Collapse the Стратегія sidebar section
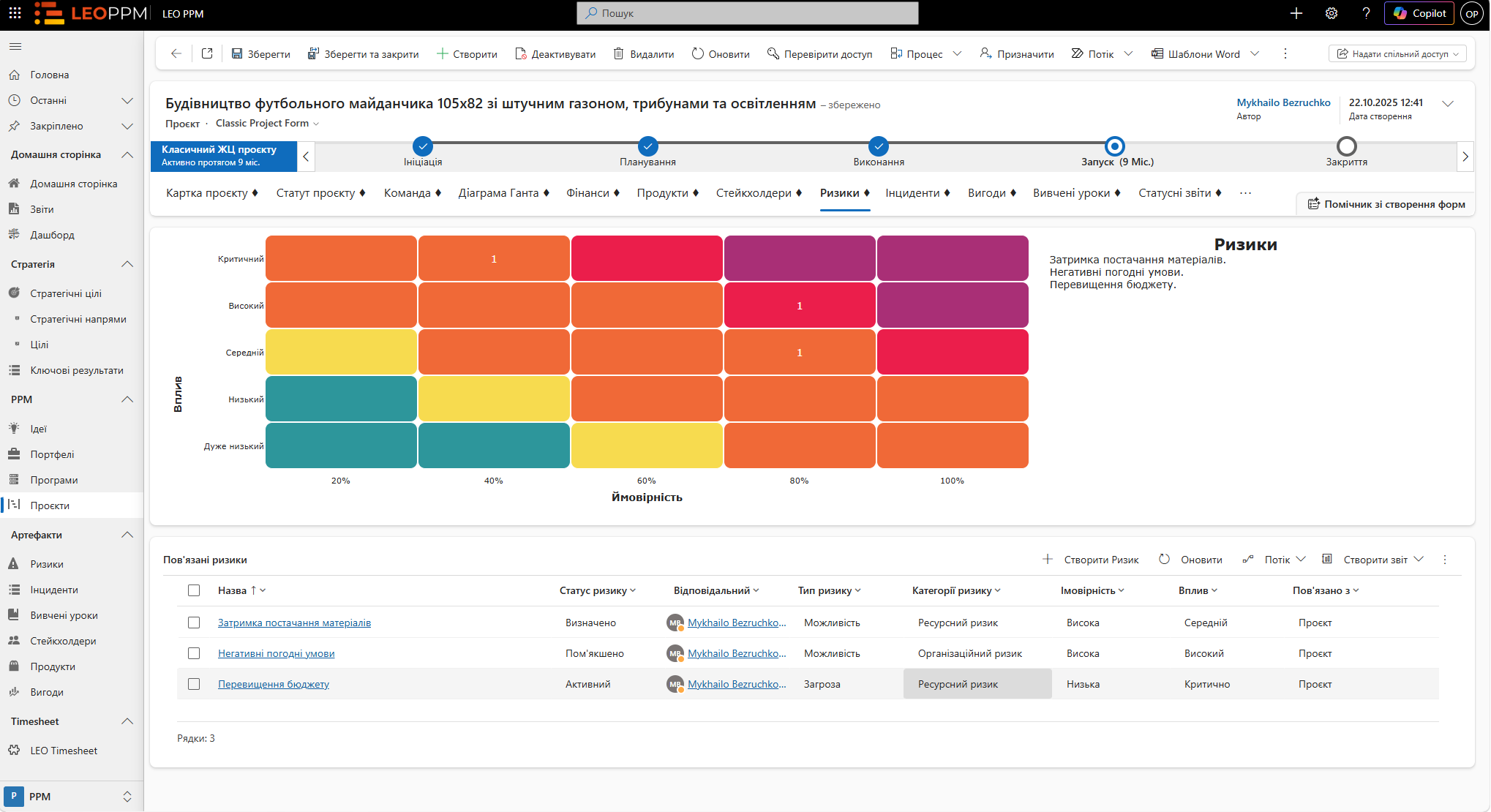1491x812 pixels. pos(127,264)
